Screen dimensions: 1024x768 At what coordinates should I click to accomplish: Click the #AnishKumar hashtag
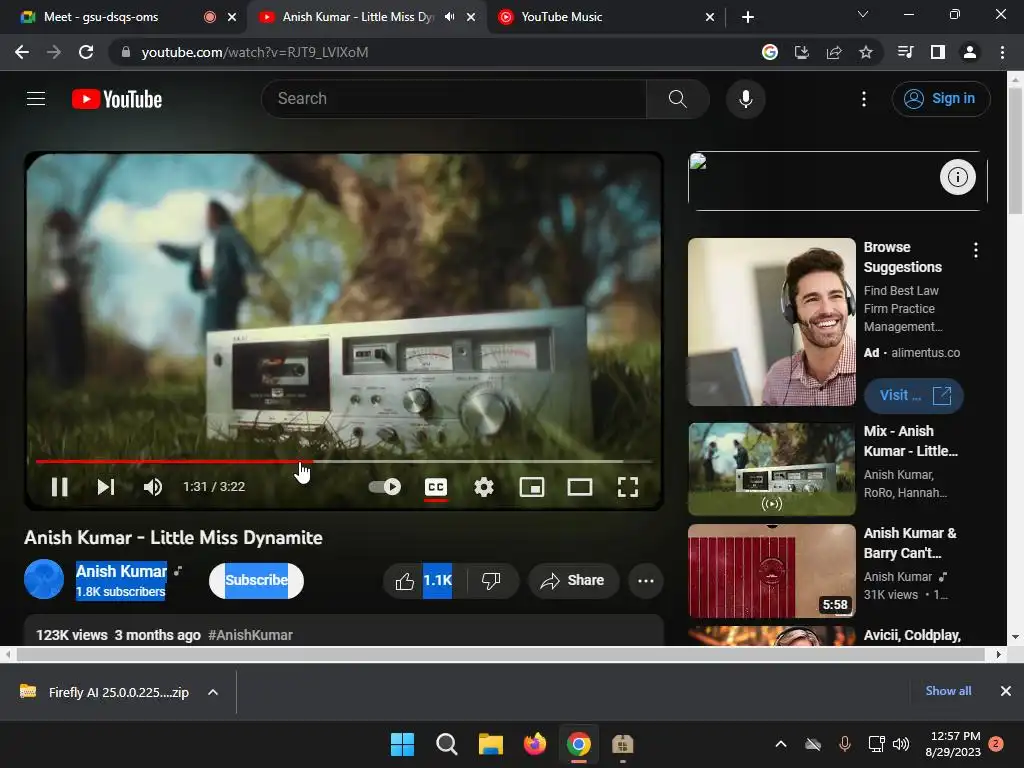tap(250, 635)
